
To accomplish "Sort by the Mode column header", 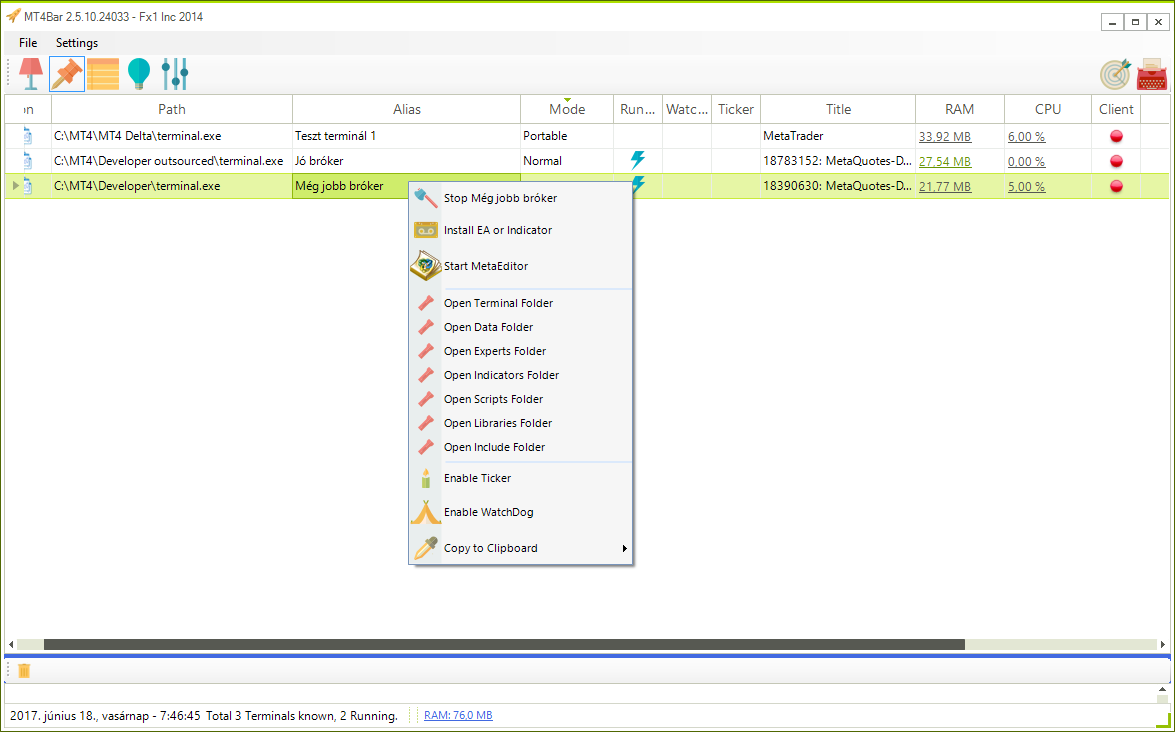I will [567, 109].
